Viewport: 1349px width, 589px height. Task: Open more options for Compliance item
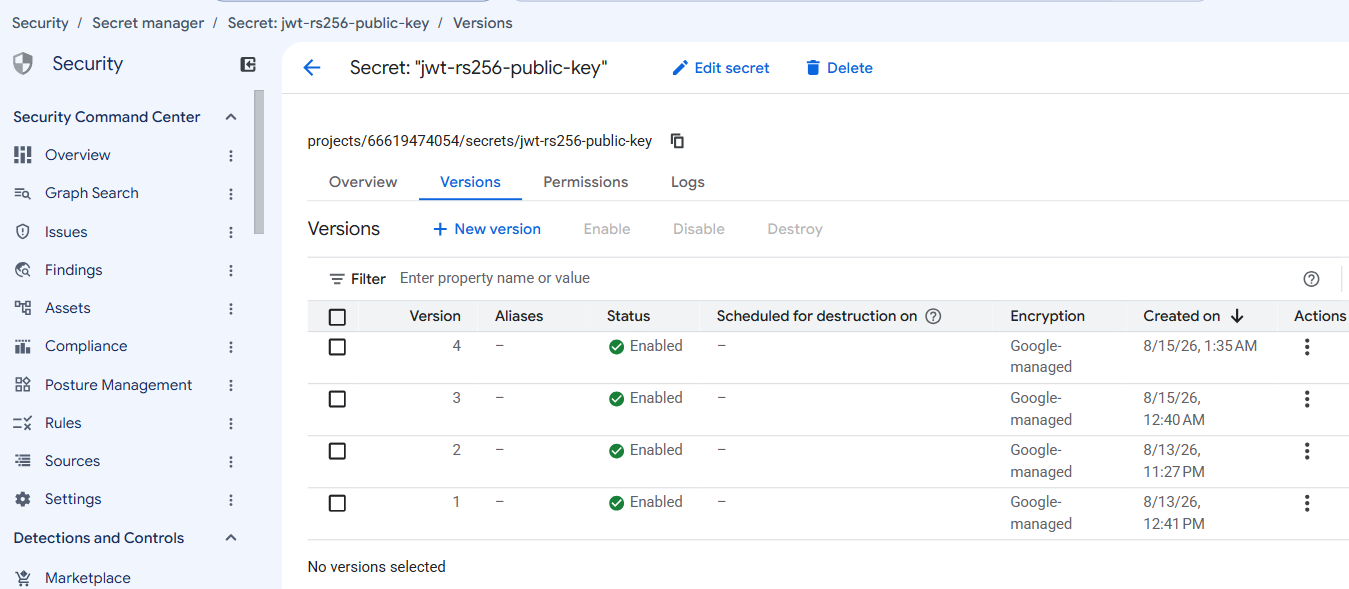click(231, 347)
